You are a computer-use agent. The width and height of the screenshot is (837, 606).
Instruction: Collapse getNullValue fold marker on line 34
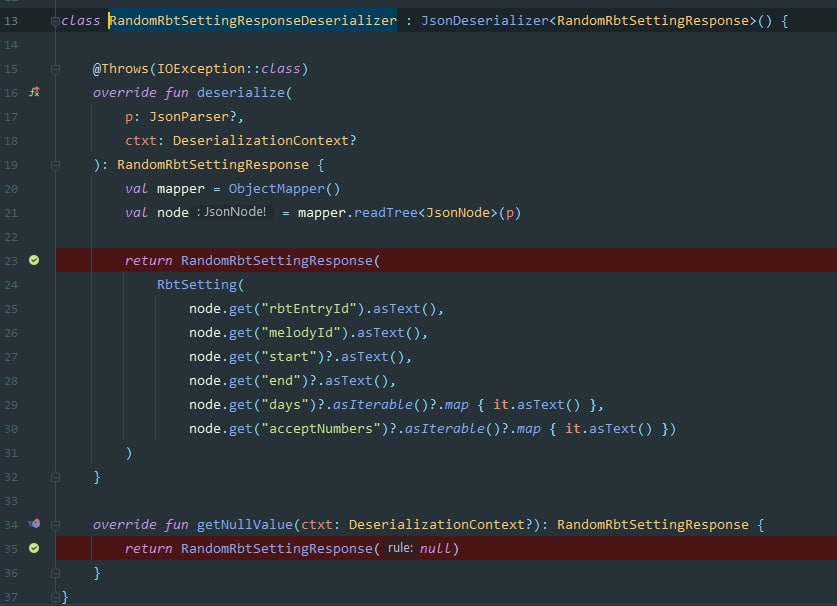(x=55, y=525)
